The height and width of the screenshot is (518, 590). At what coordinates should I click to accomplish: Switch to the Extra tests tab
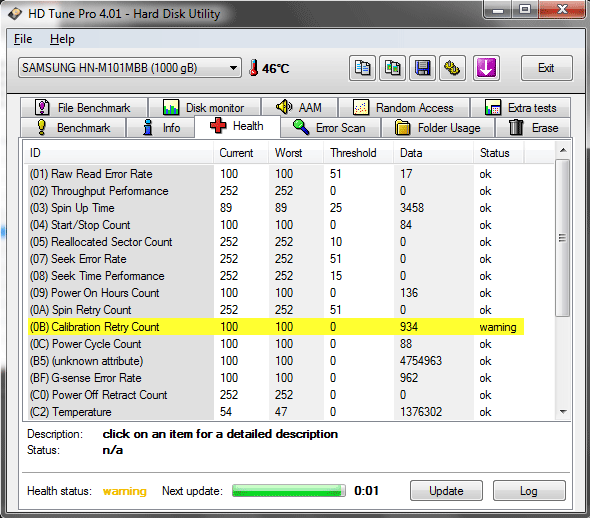[x=521, y=108]
